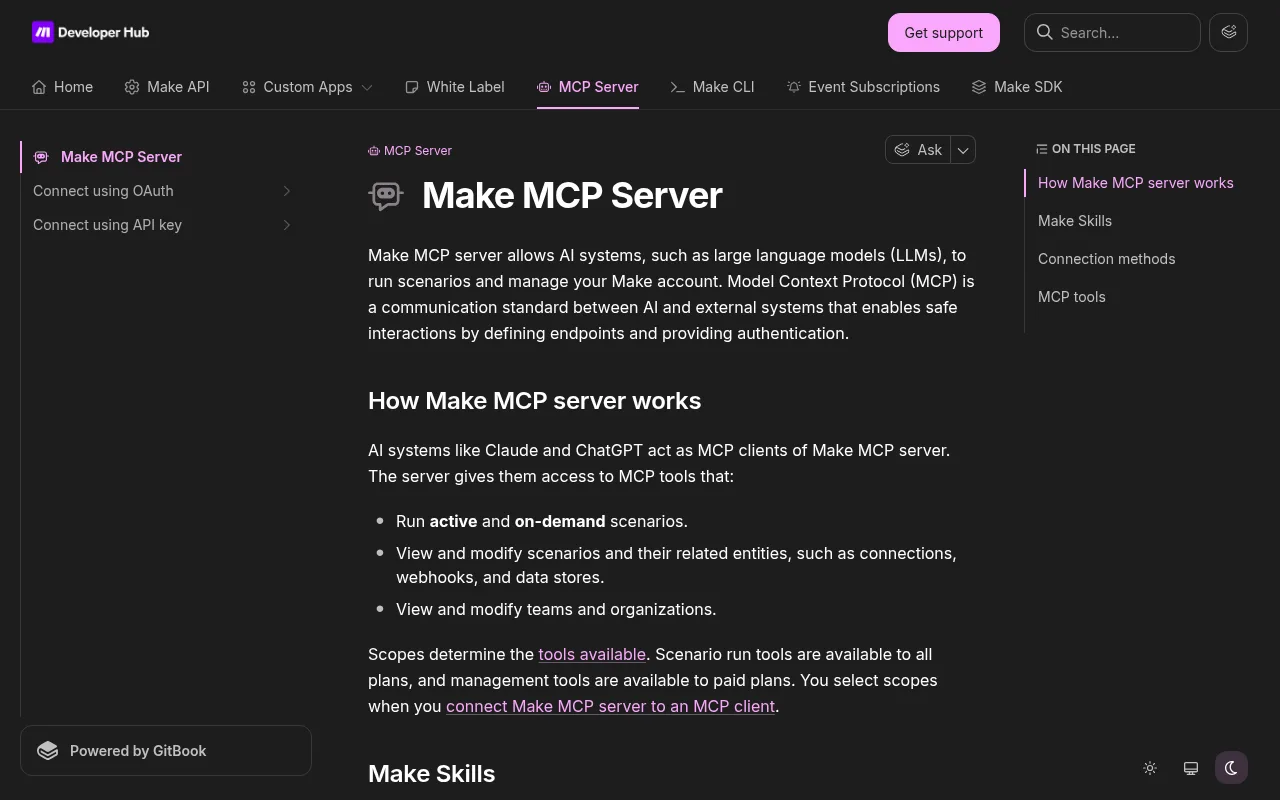Open the Event Subscriptions tab

click(863, 87)
